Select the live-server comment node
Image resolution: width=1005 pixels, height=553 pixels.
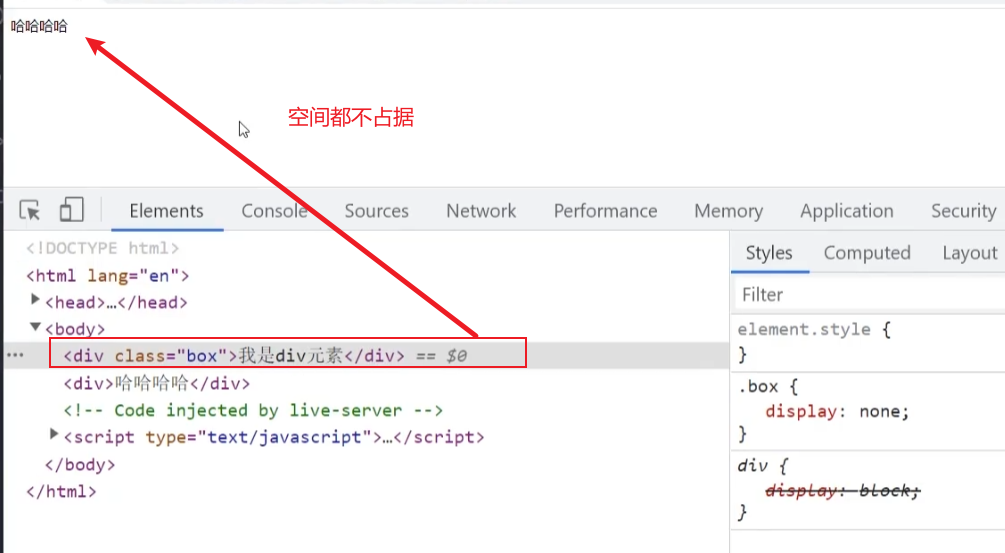(253, 410)
